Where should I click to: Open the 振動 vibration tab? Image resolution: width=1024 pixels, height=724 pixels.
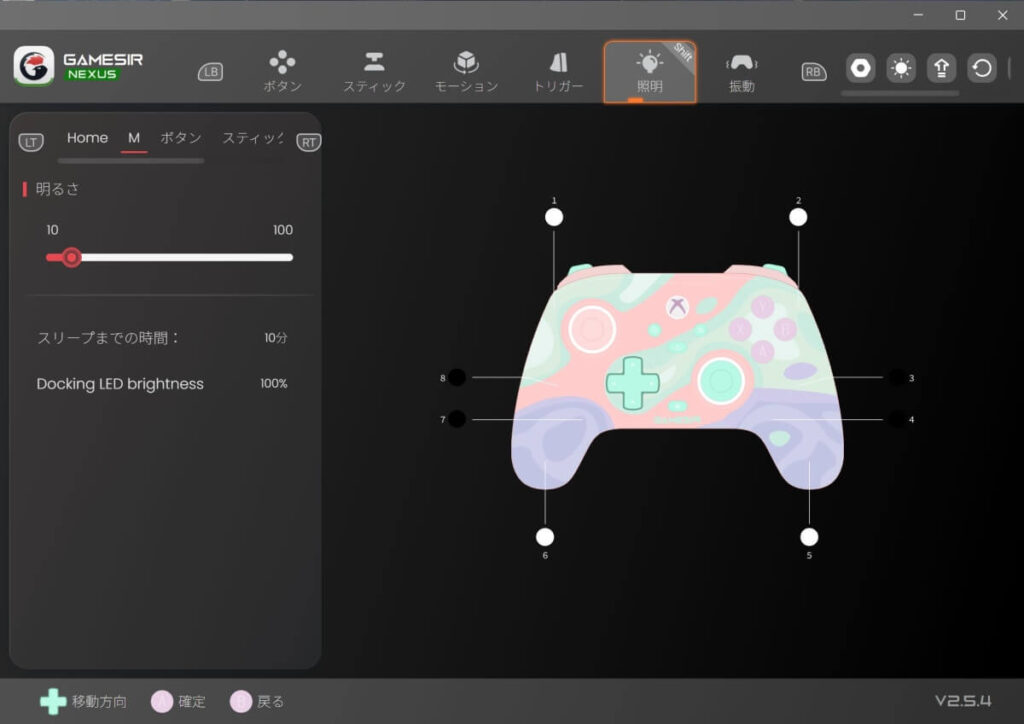tap(742, 72)
